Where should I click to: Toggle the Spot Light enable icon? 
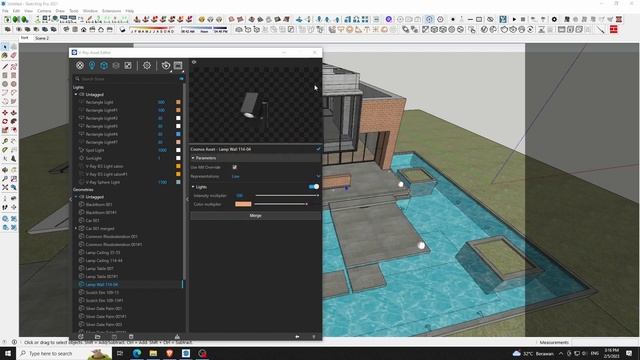click(81, 150)
